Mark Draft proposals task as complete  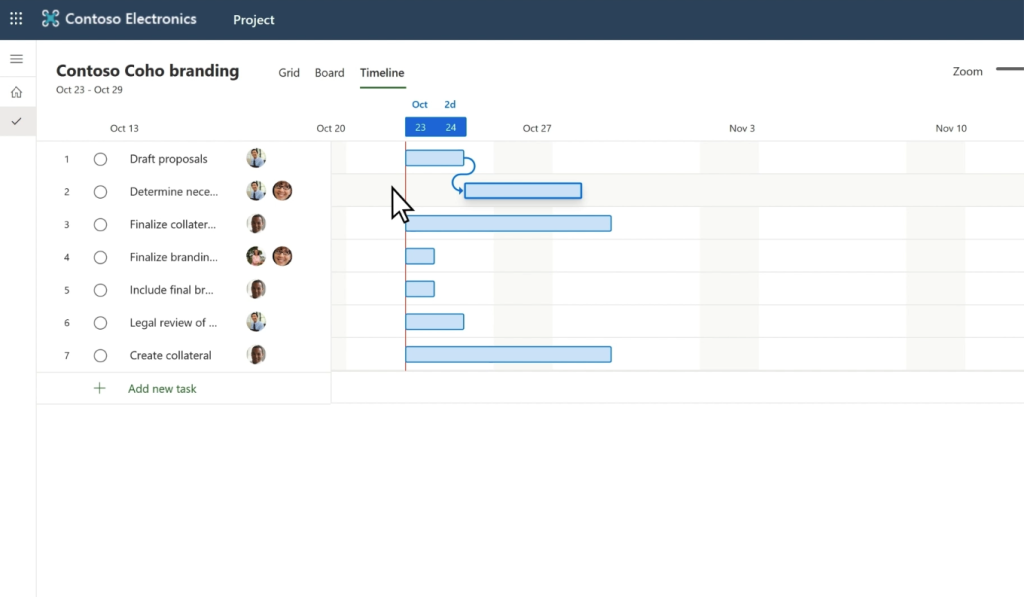click(x=100, y=158)
